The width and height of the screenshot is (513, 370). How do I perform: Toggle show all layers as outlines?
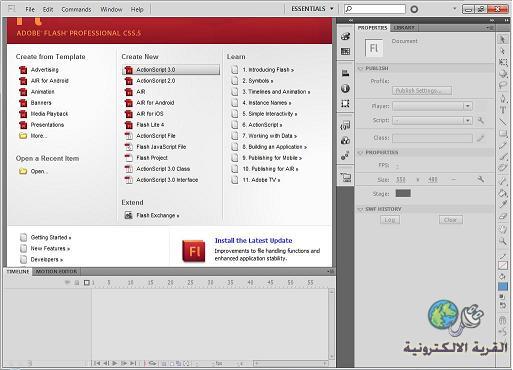(x=87, y=283)
